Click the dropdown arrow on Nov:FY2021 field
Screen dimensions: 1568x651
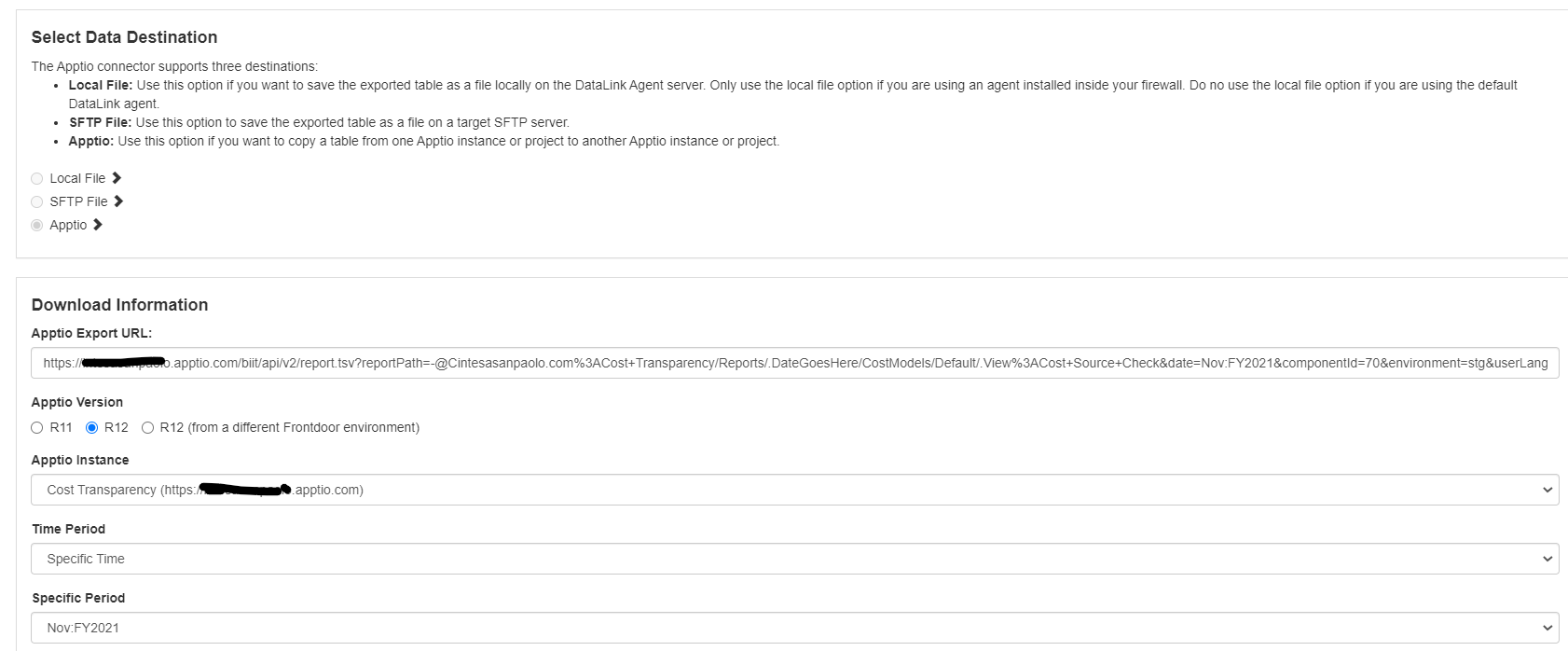tap(1547, 628)
